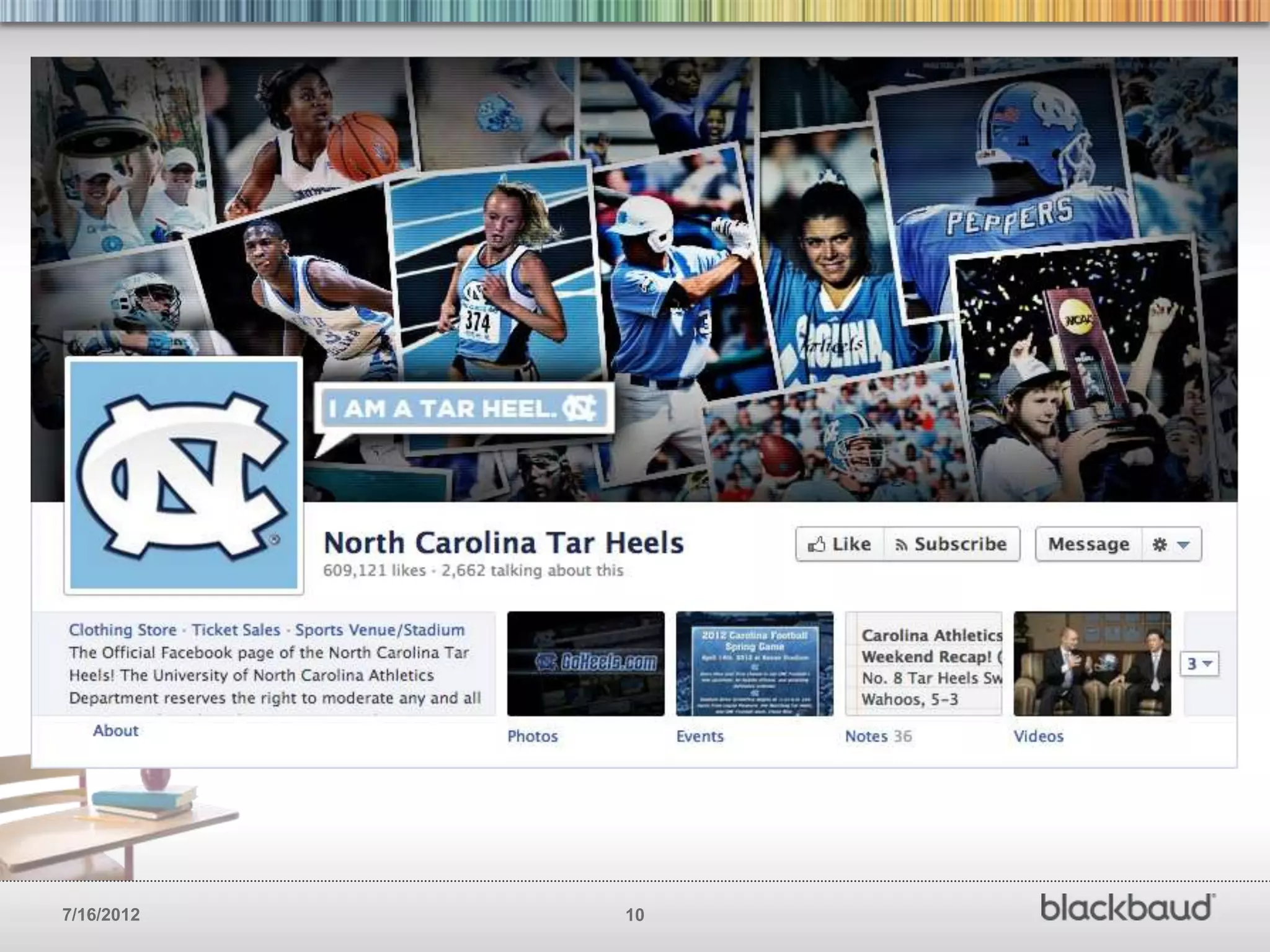Open the gear settings dropdown
Viewport: 1270px width, 952px height.
click(x=1171, y=544)
